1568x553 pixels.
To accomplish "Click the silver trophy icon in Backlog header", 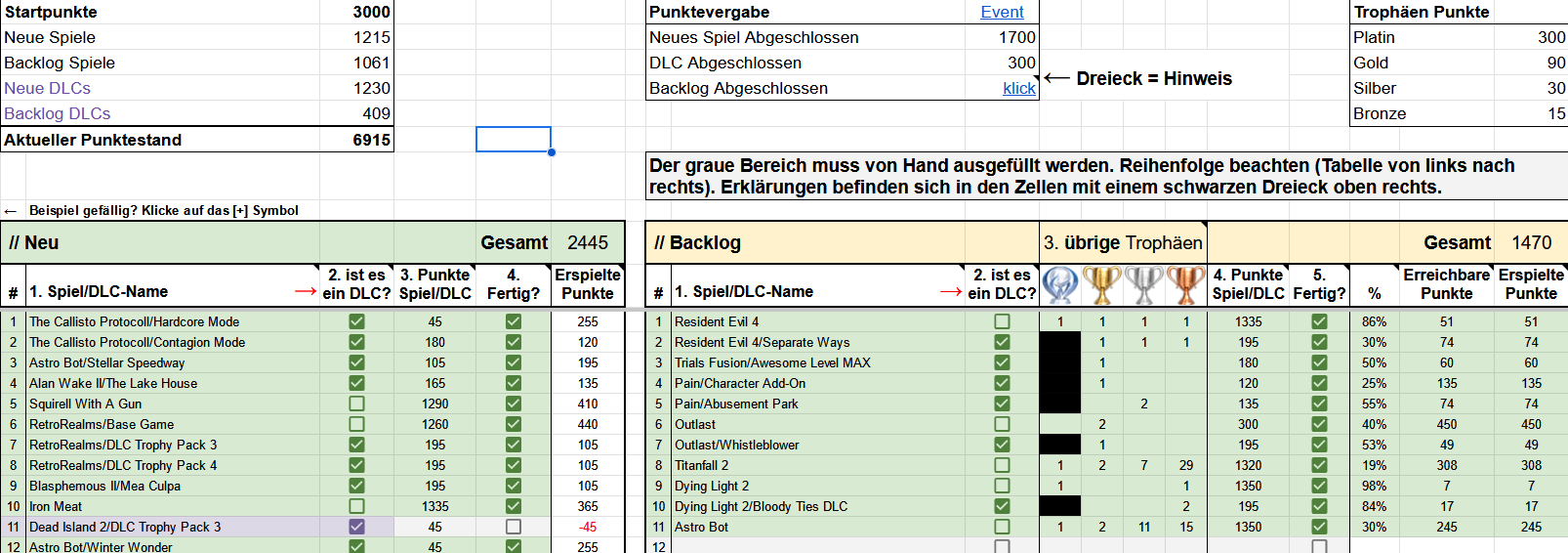I will click(1144, 284).
